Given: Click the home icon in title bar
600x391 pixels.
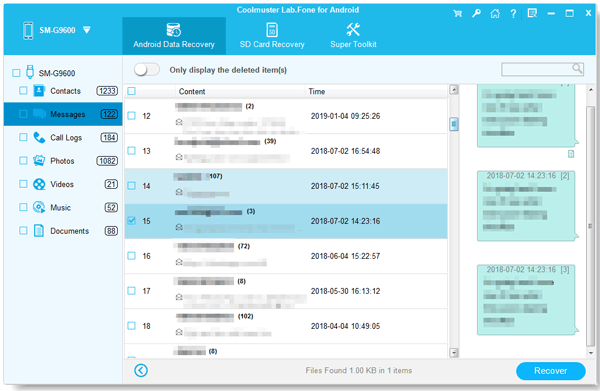Looking at the screenshot, I should (495, 14).
